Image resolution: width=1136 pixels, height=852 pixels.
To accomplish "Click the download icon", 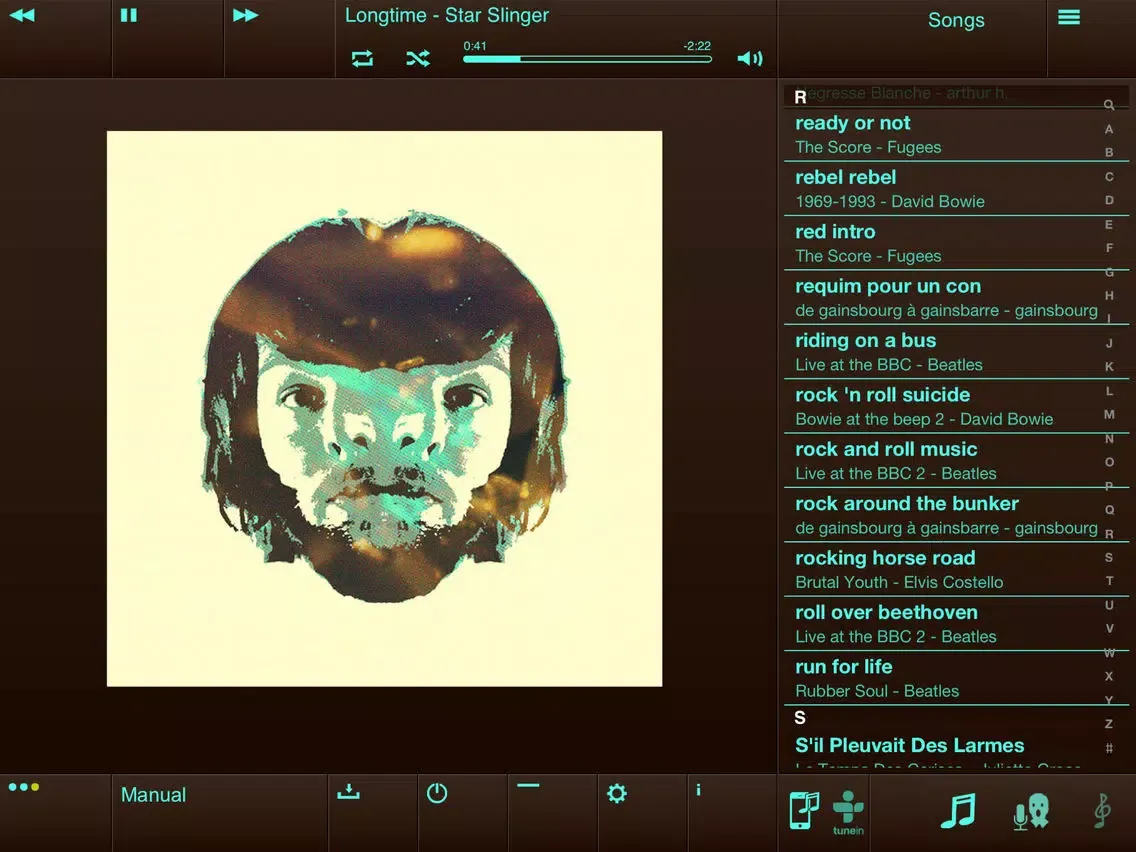I will point(348,791).
